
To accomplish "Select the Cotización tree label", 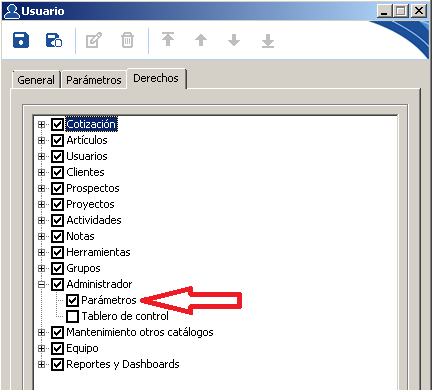I will pyautogui.click(x=91, y=124).
